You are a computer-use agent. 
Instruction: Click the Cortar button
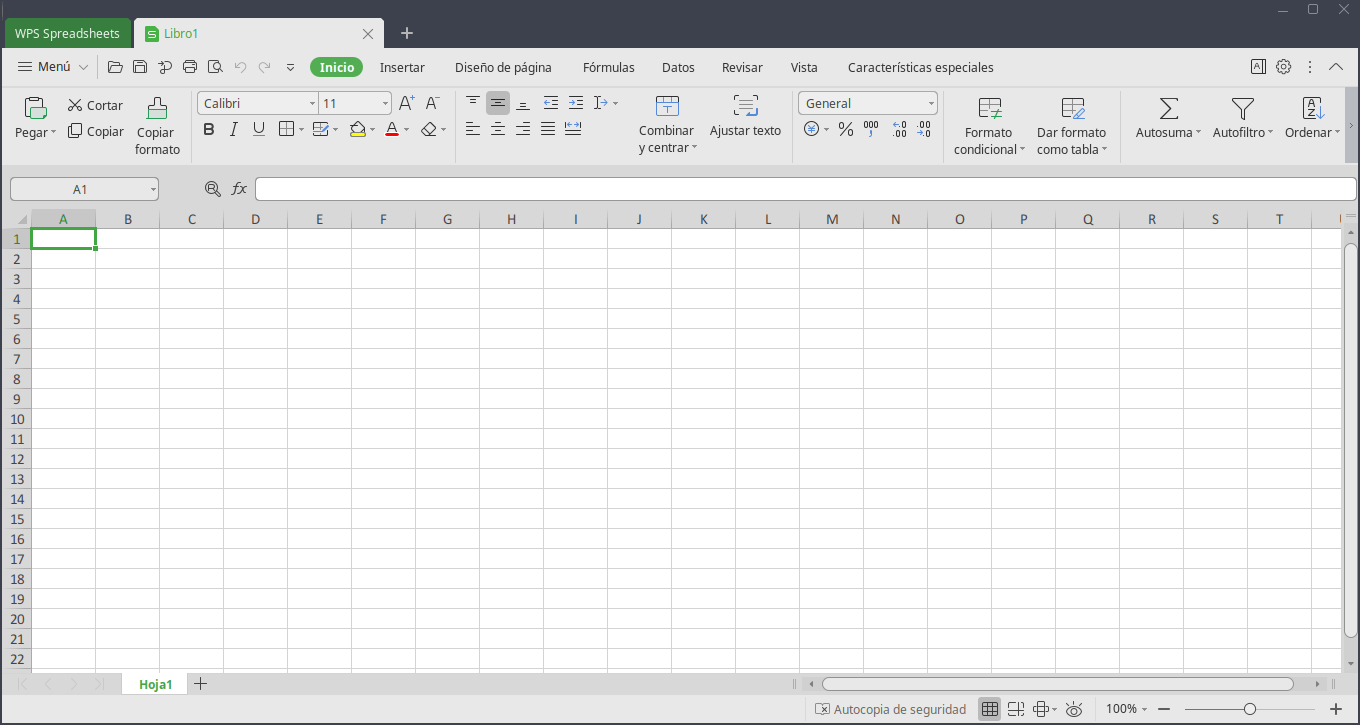coord(95,105)
